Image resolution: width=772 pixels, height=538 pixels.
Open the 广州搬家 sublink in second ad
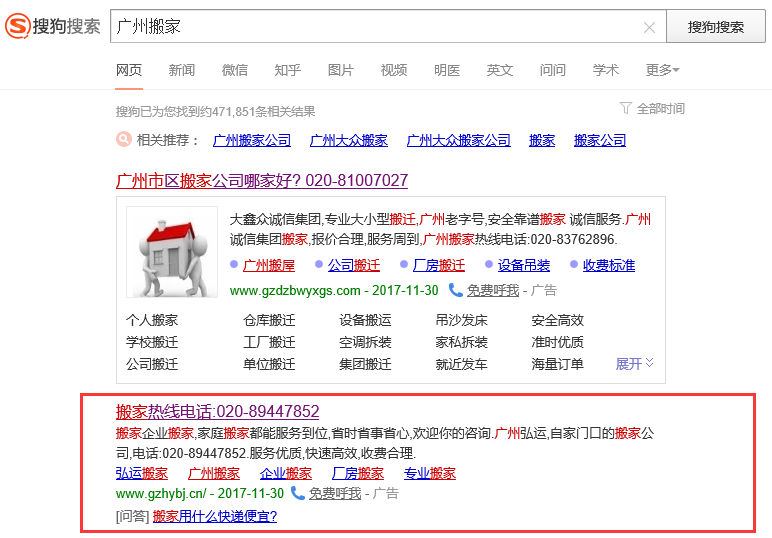214,474
